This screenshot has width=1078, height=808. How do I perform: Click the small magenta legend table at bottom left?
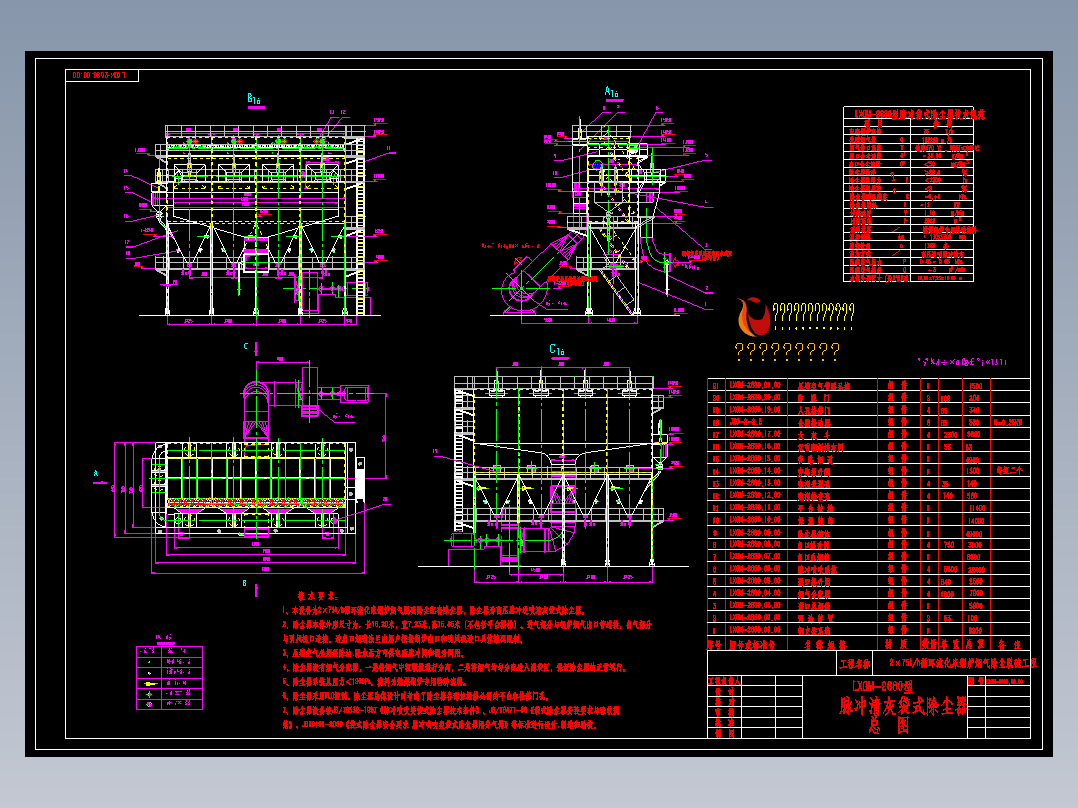coord(169,677)
